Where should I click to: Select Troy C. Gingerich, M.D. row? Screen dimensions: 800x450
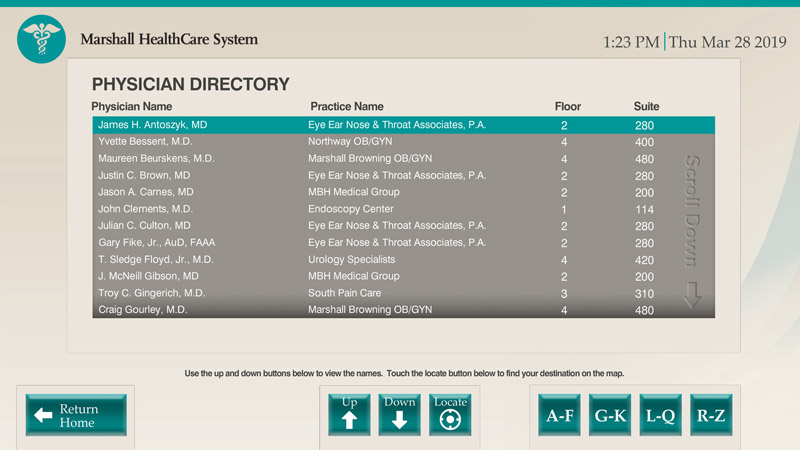[x=404, y=293]
